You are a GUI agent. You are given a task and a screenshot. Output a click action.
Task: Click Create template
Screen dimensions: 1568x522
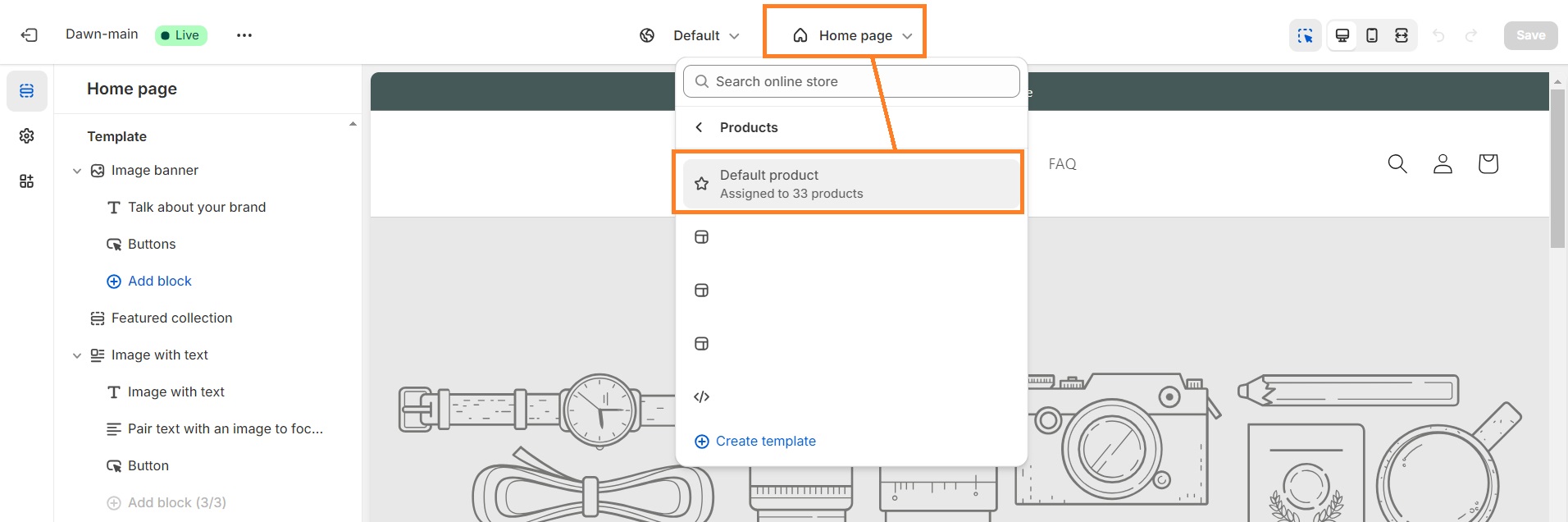coord(755,442)
